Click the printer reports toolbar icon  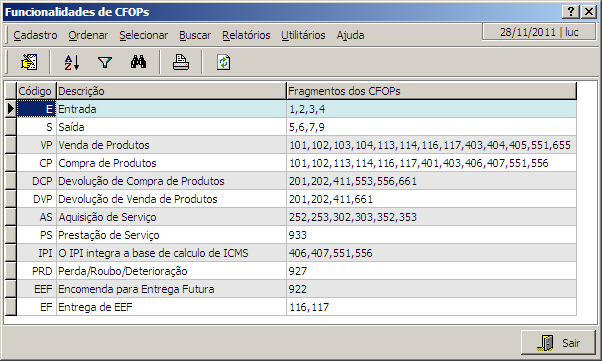[x=180, y=62]
